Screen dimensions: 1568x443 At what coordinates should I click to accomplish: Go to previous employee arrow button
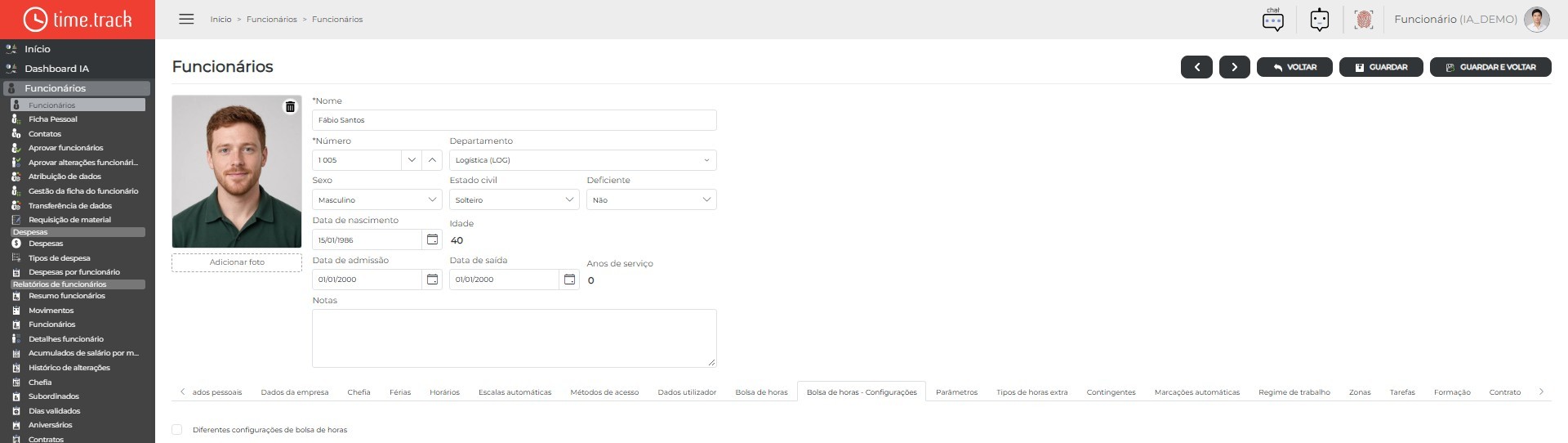point(1196,67)
